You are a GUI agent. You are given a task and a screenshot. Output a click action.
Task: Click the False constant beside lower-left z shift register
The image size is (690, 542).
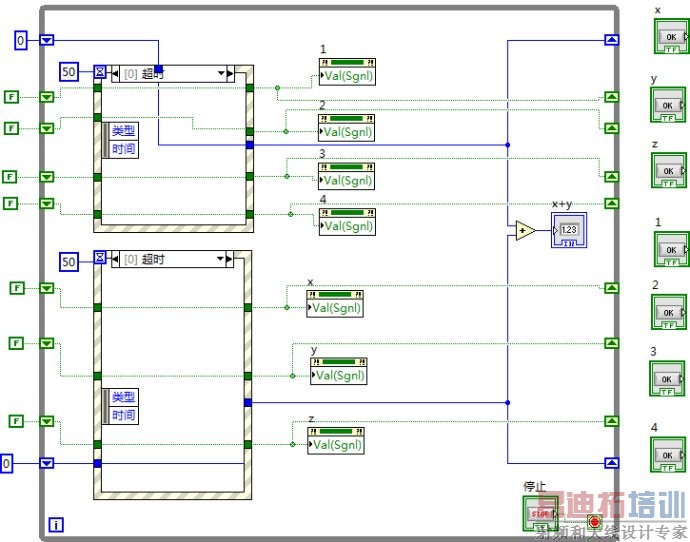(16, 421)
